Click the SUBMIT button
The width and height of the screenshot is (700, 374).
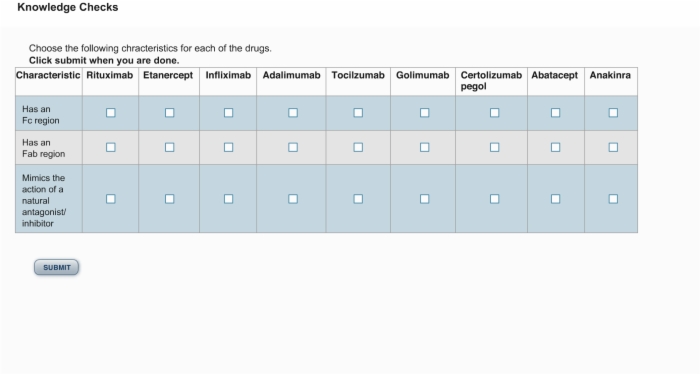pos(57,267)
